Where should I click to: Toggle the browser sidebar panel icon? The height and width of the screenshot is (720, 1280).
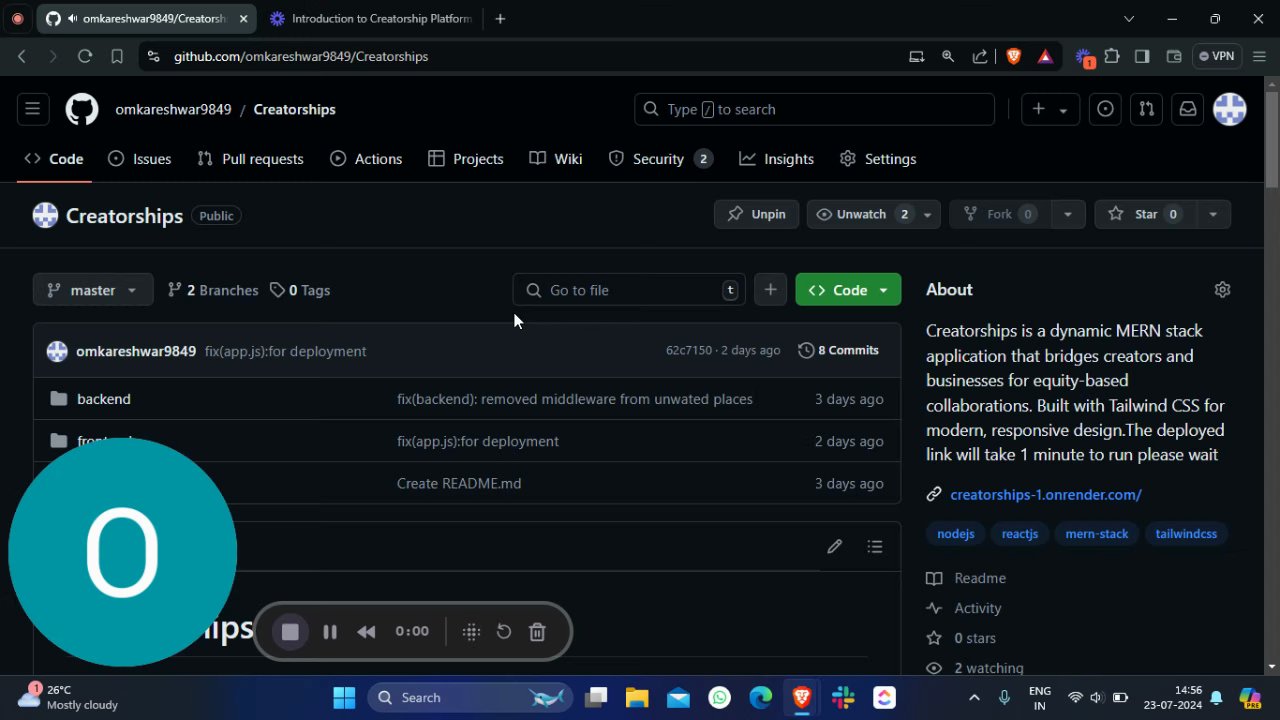click(x=1142, y=56)
